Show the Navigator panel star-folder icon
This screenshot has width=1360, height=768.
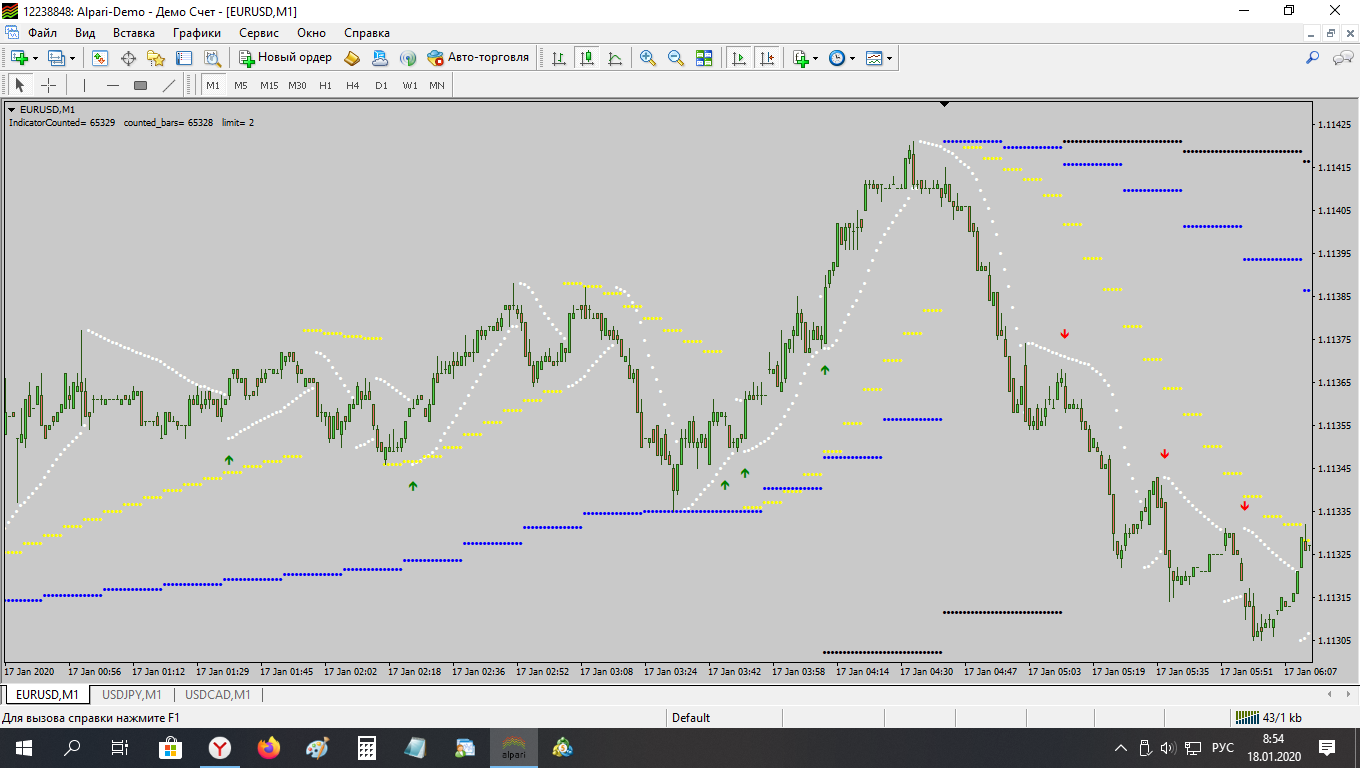pos(156,58)
